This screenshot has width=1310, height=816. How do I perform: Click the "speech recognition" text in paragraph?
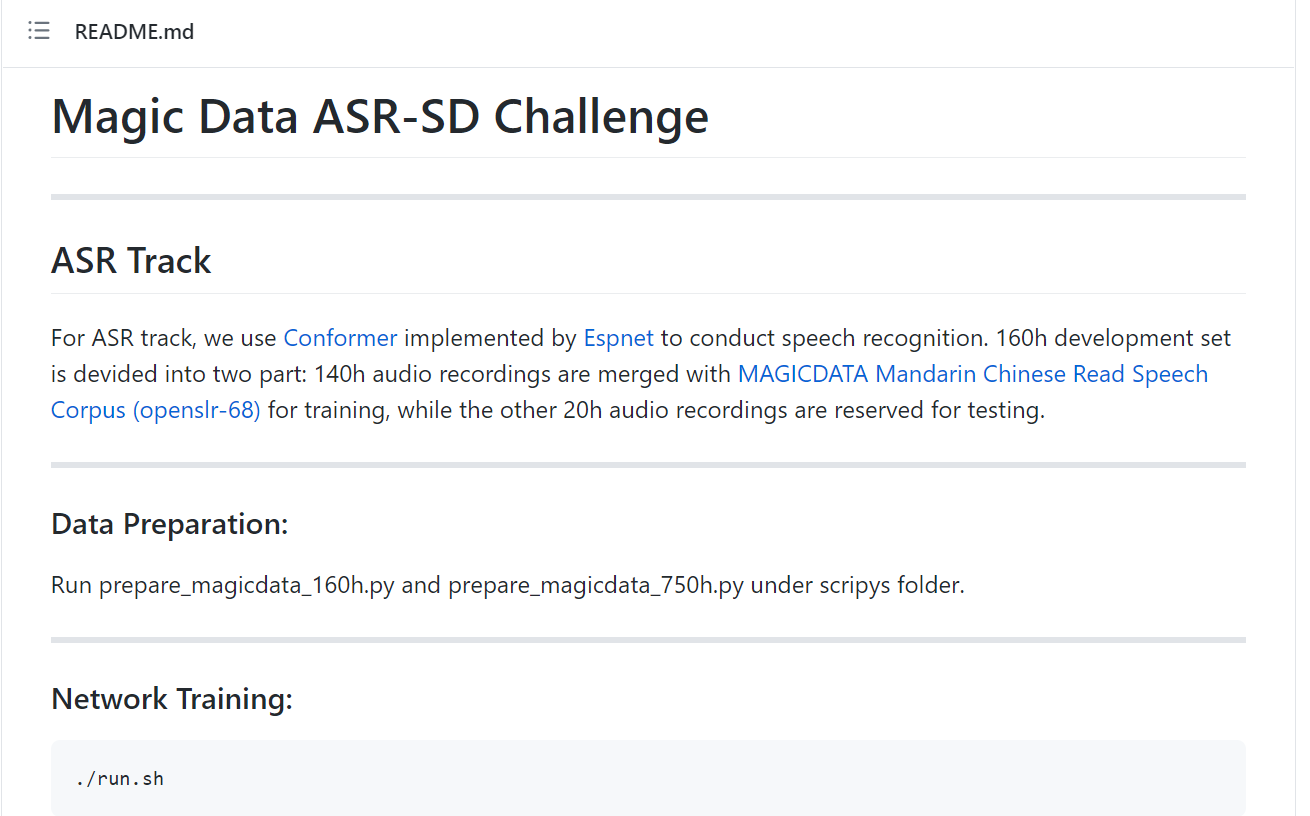(x=891, y=338)
